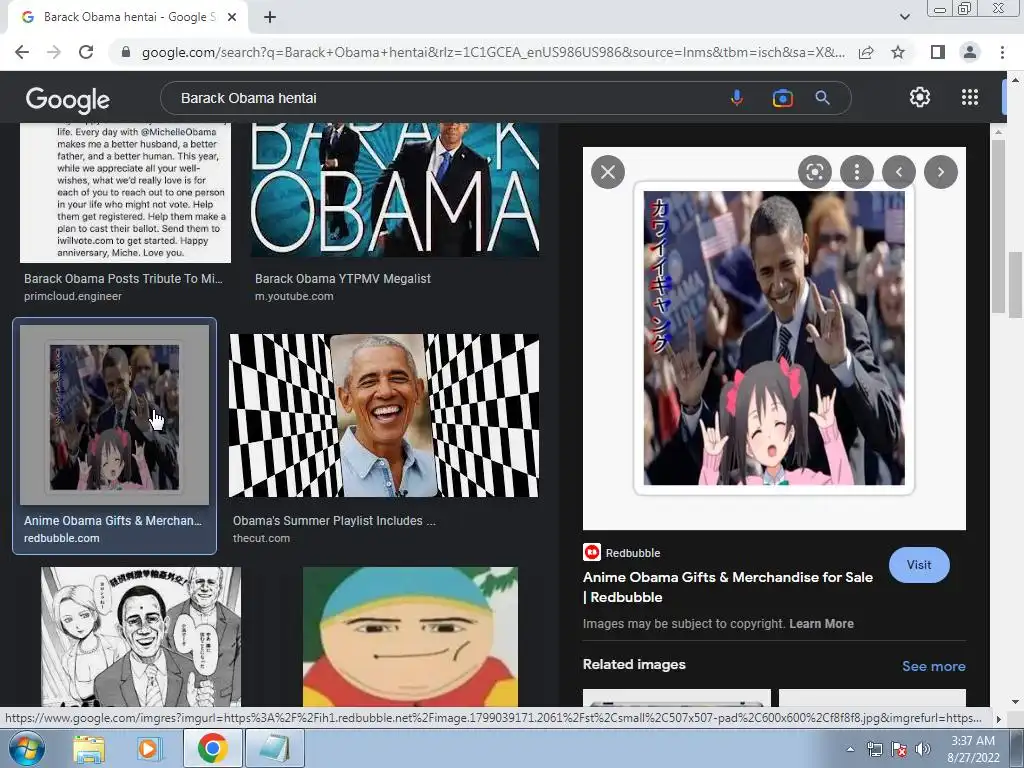
Task: Click the thecut.com source text
Action: point(261,538)
